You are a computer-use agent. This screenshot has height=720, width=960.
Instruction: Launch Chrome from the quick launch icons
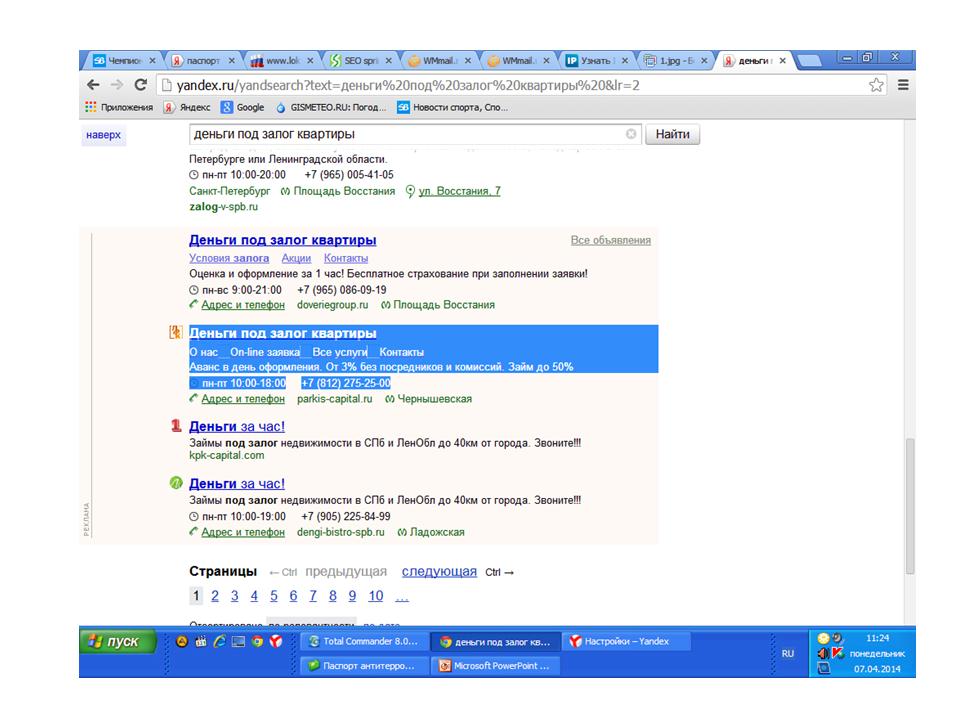coord(257,641)
